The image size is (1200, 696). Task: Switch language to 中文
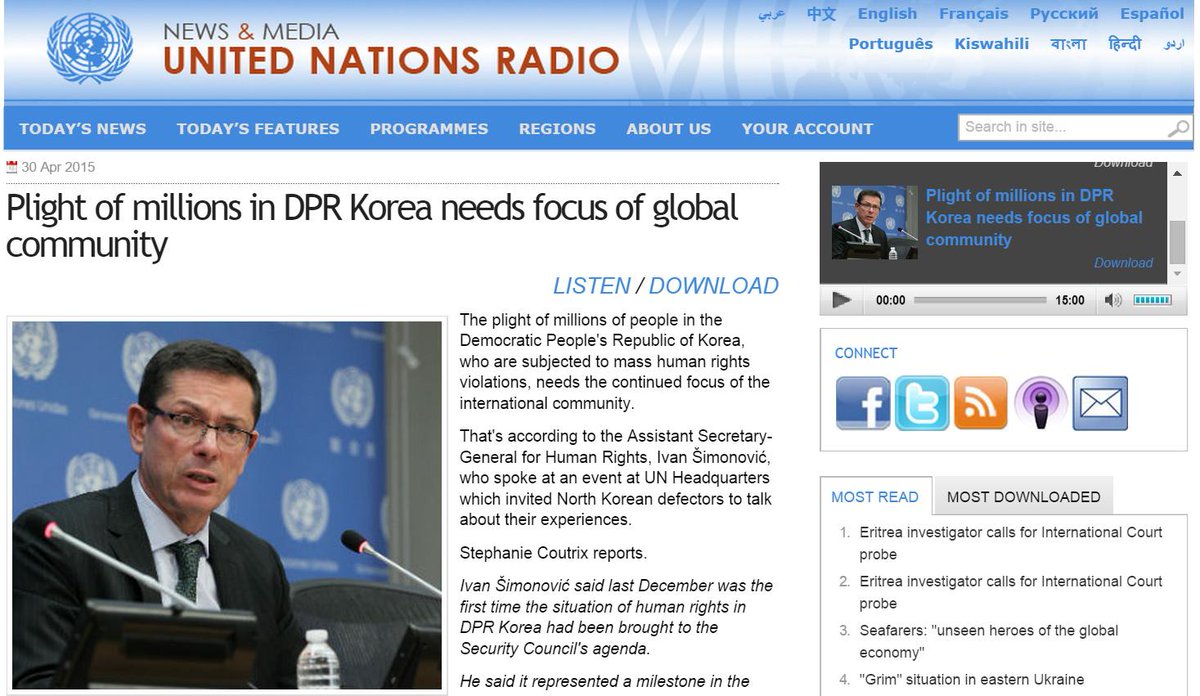[821, 14]
